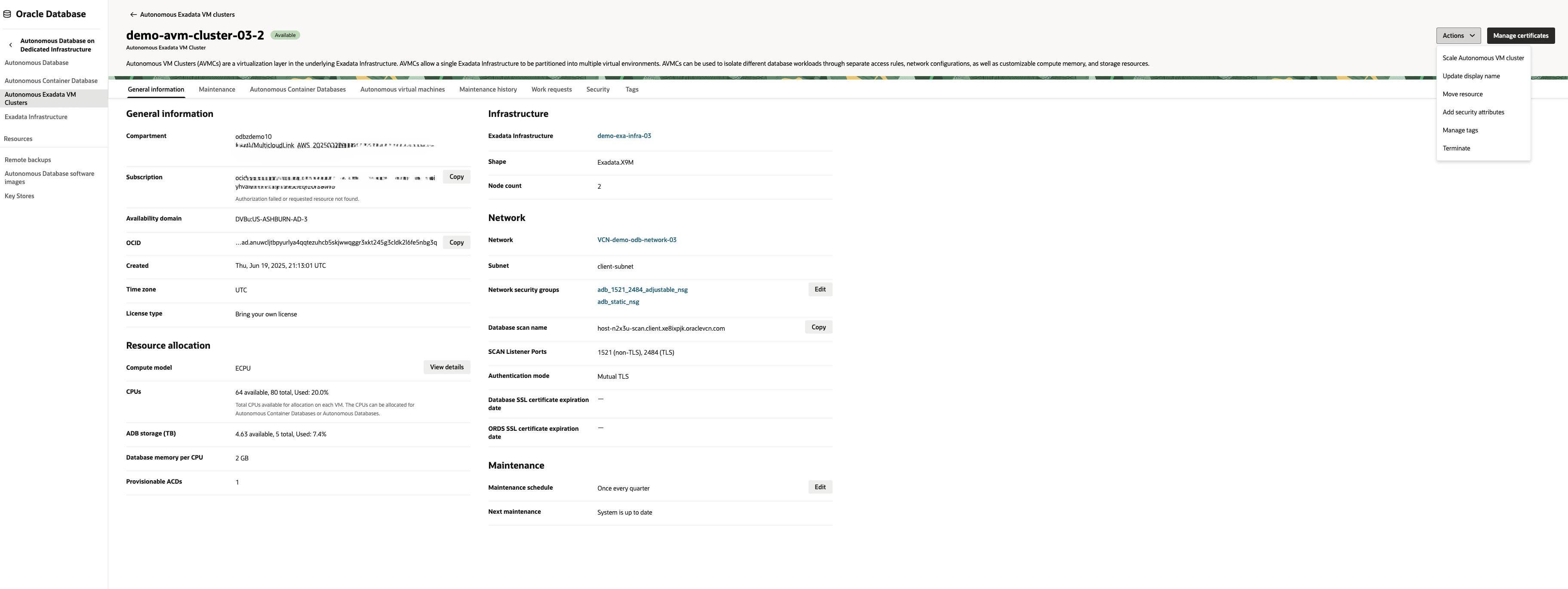
Task: Copy the cluster OCID
Action: [456, 242]
